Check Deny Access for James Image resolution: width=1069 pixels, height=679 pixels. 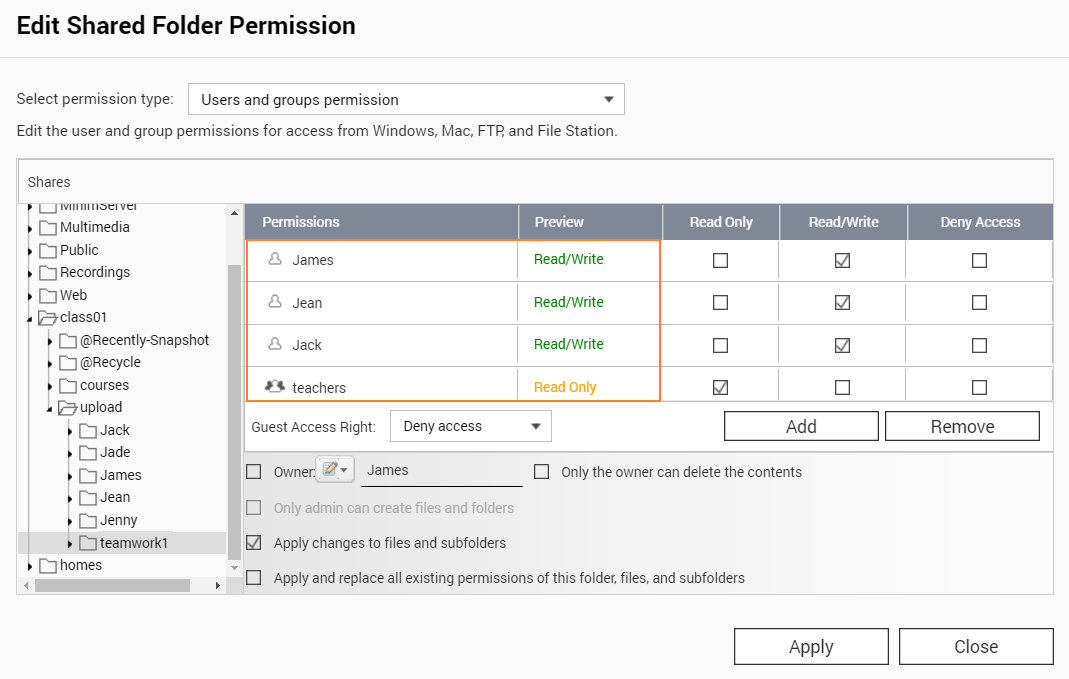(x=979, y=260)
